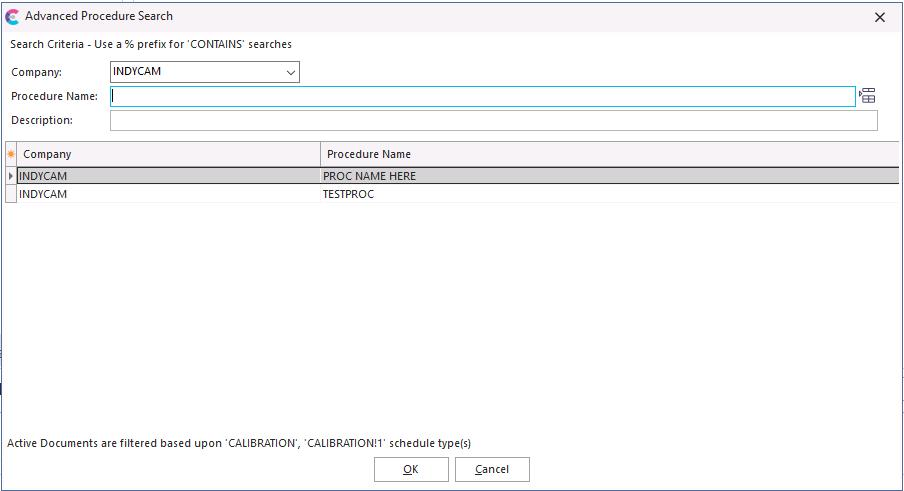Click into the Description text field
Screen dimensions: 904x491
[x=493, y=120]
